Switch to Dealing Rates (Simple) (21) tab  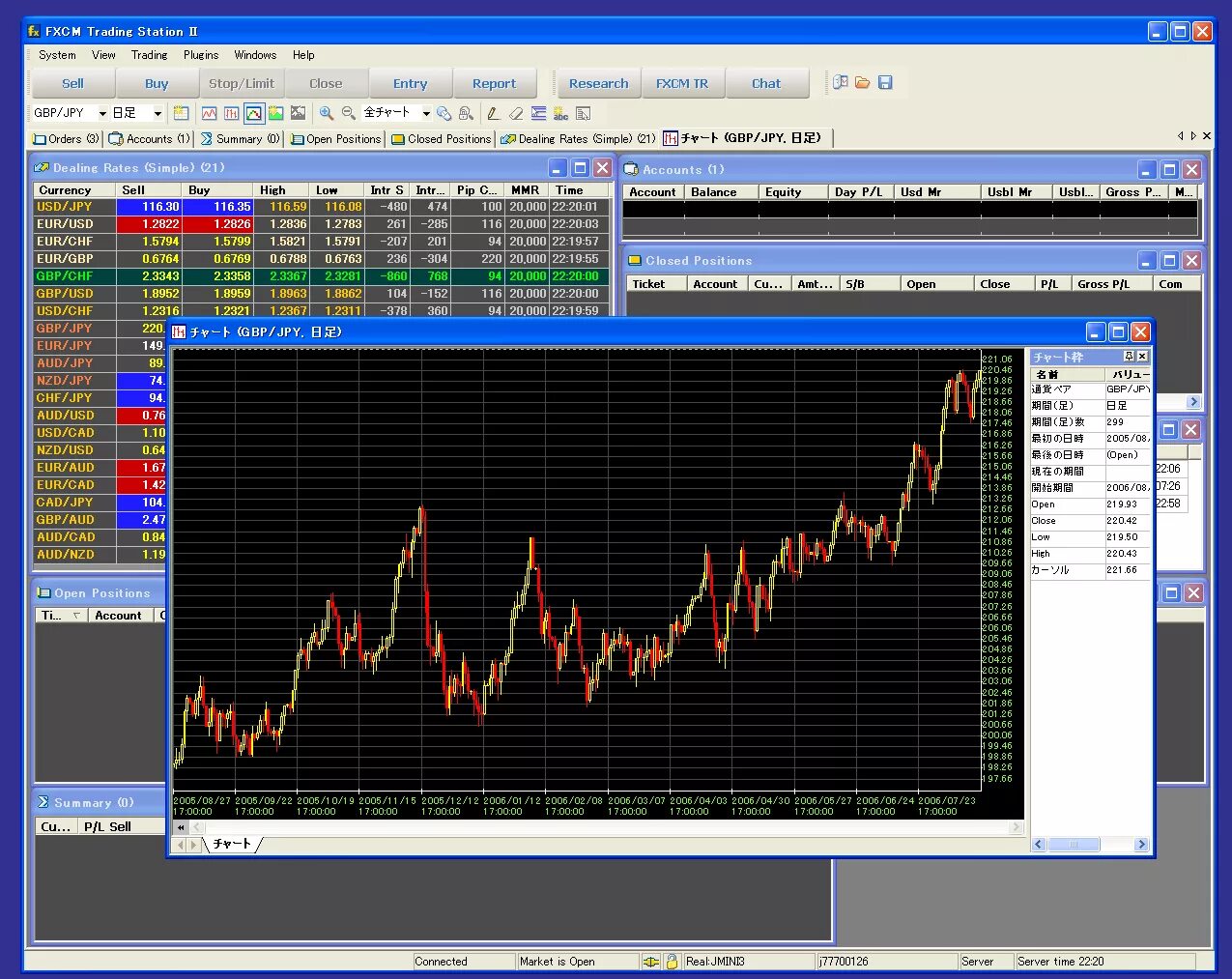578,139
